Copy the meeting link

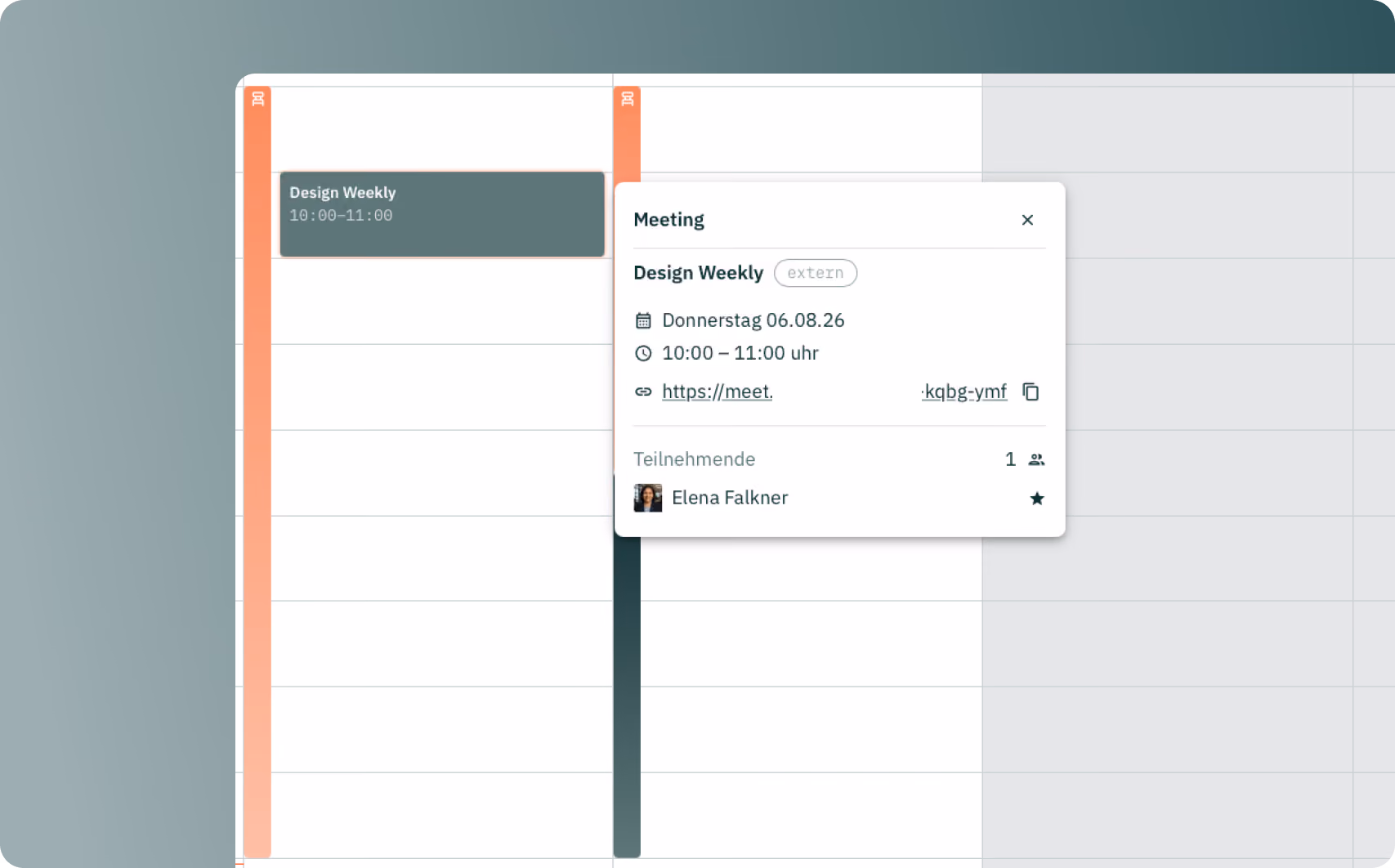click(1031, 391)
